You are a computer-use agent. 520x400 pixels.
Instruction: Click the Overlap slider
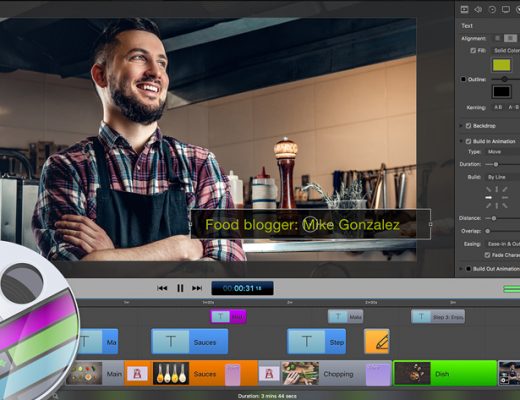click(502, 231)
